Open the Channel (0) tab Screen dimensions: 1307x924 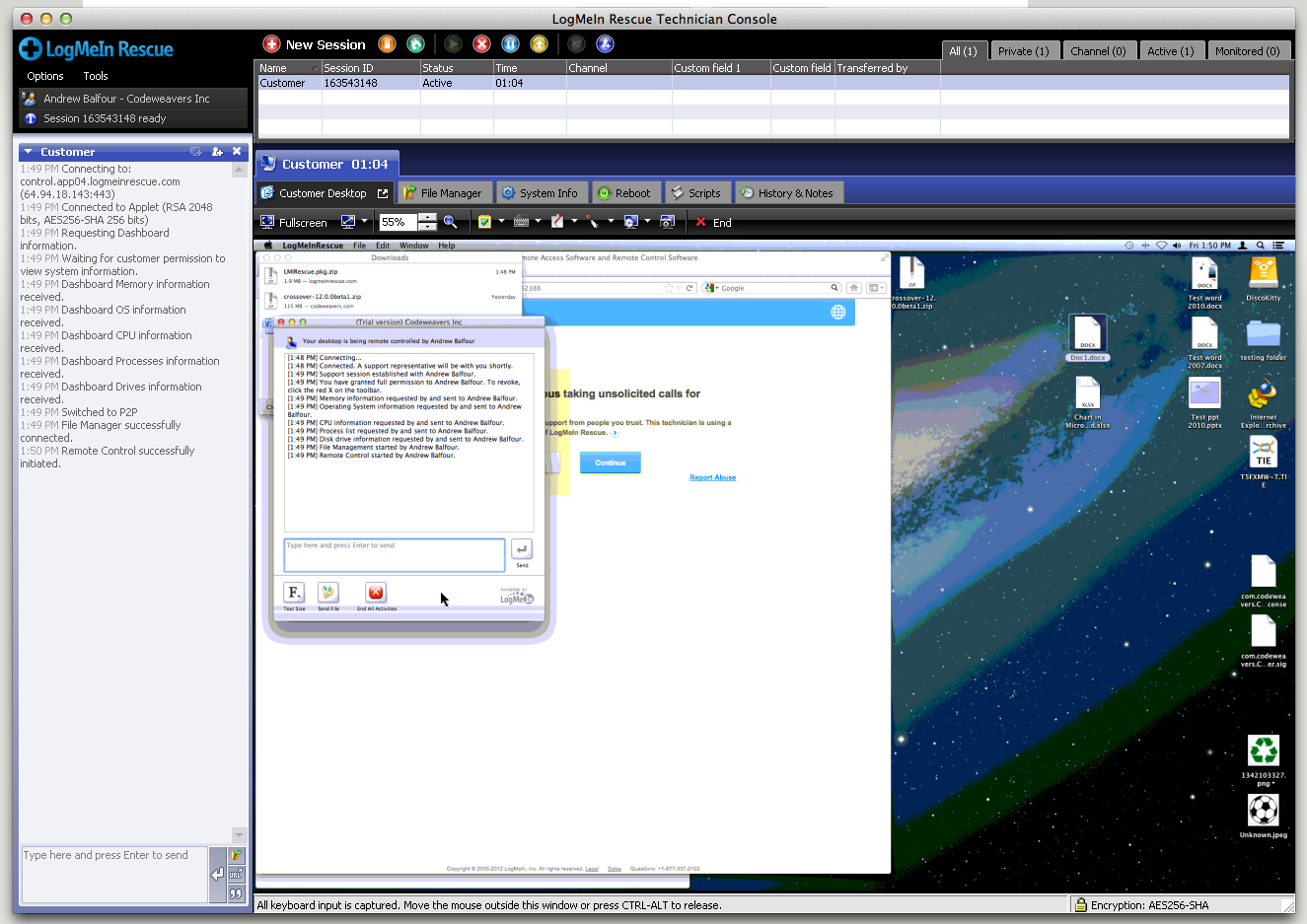(x=1098, y=51)
